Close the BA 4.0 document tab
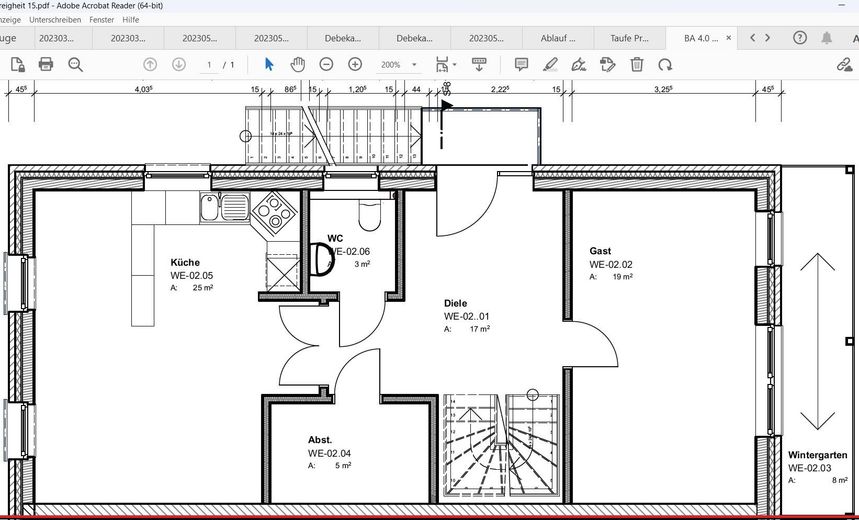The height and width of the screenshot is (520, 859). tap(727, 38)
